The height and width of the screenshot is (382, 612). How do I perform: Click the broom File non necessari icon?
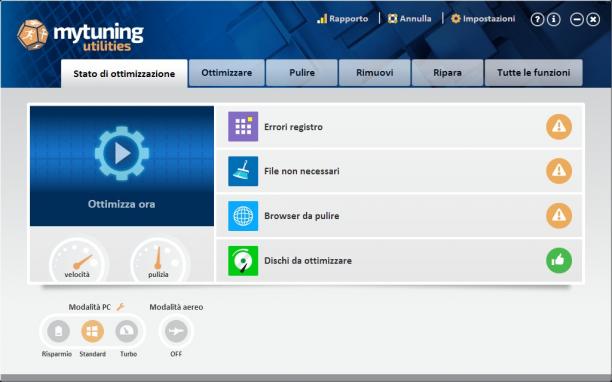coord(243,171)
